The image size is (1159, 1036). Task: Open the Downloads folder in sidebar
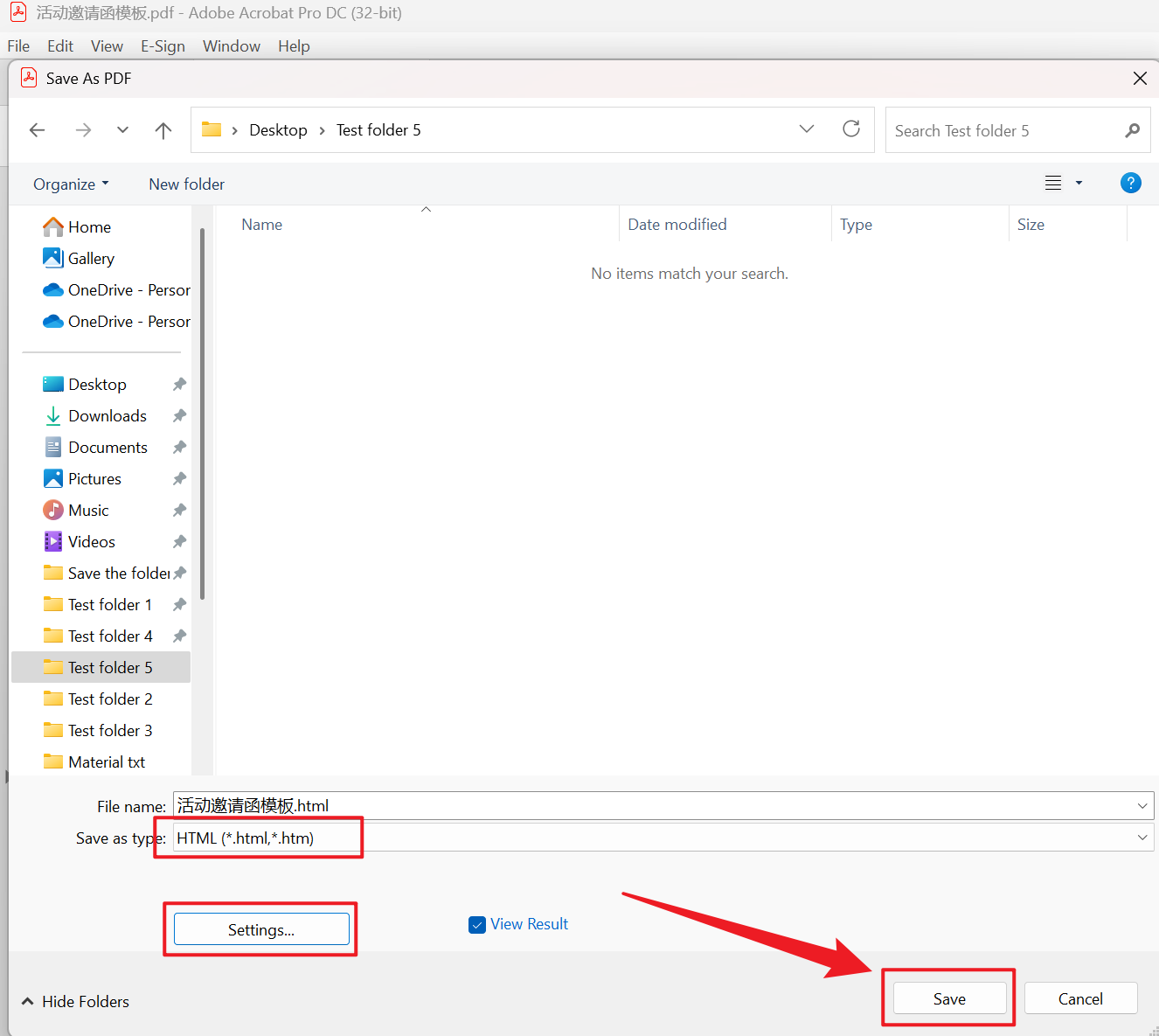(107, 416)
